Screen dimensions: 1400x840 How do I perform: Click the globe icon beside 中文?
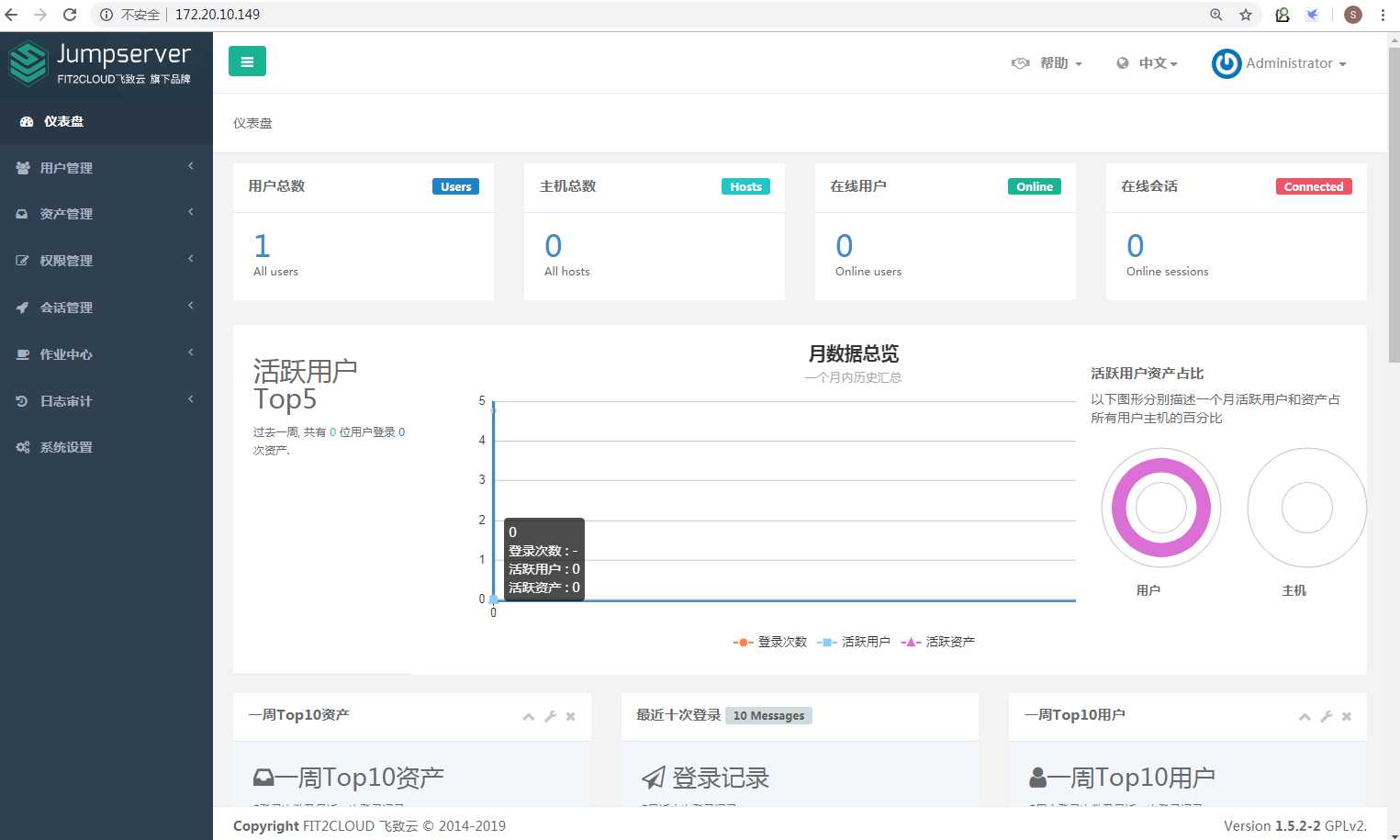[x=1123, y=63]
